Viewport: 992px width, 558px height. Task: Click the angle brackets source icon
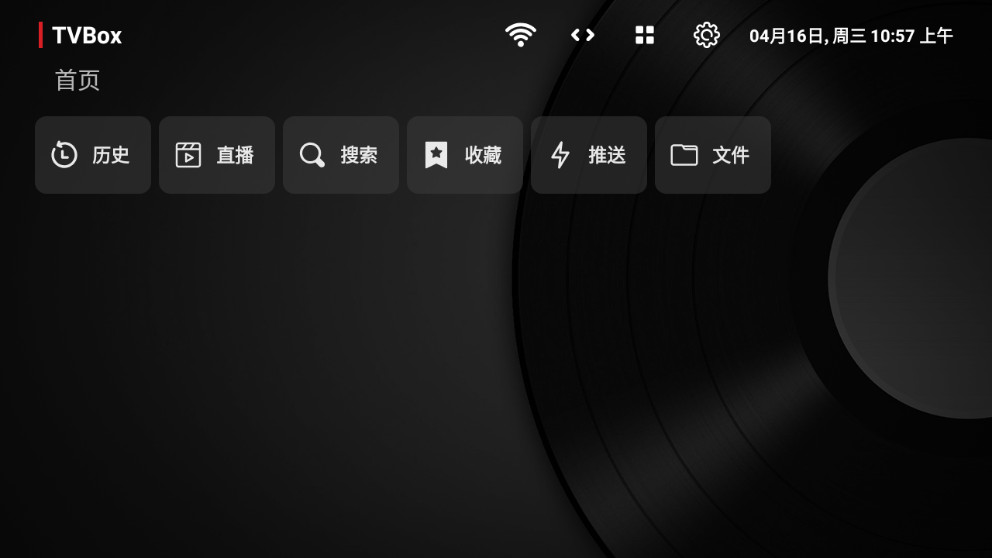click(x=583, y=35)
